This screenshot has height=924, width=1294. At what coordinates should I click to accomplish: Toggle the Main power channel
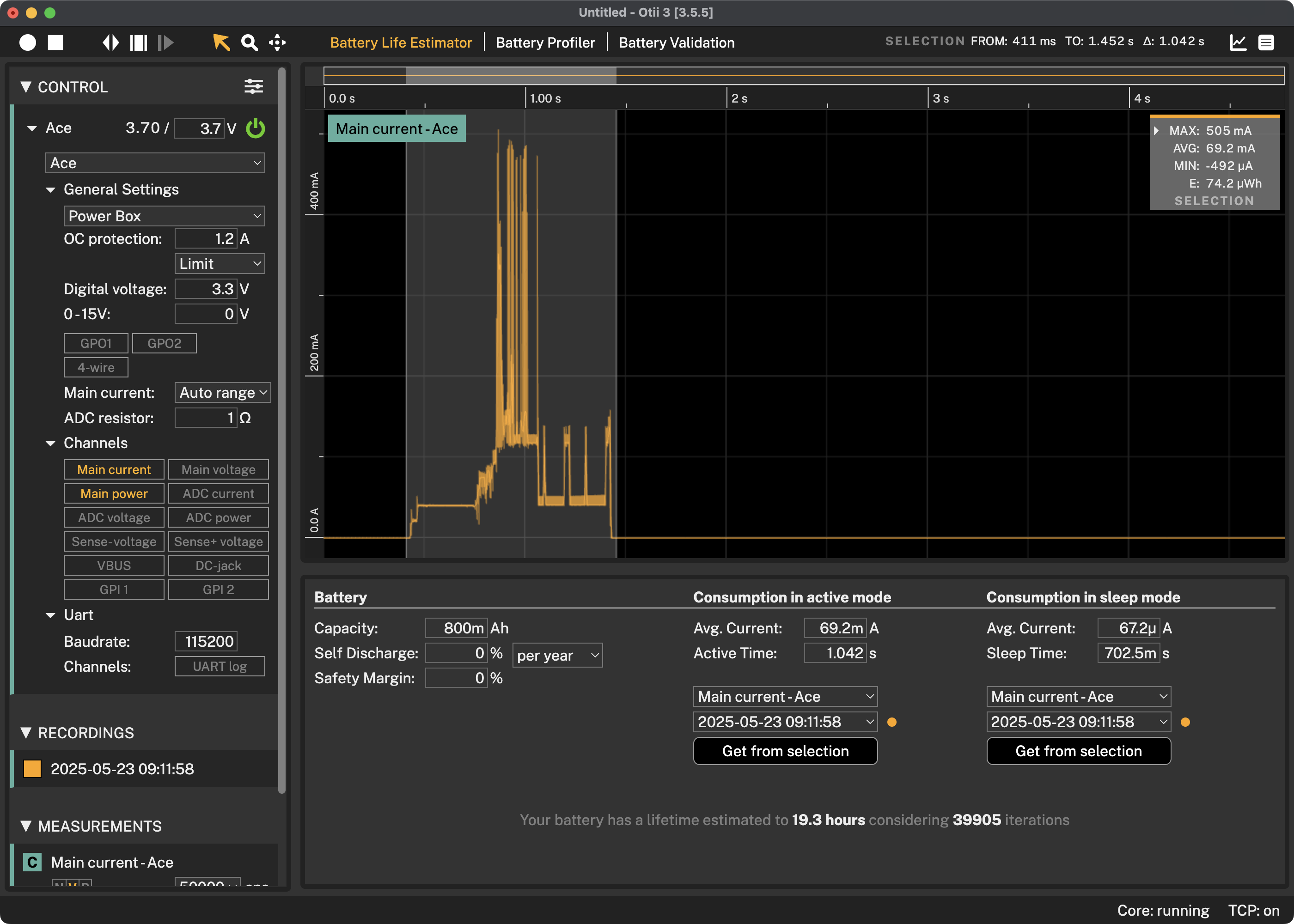(x=114, y=493)
